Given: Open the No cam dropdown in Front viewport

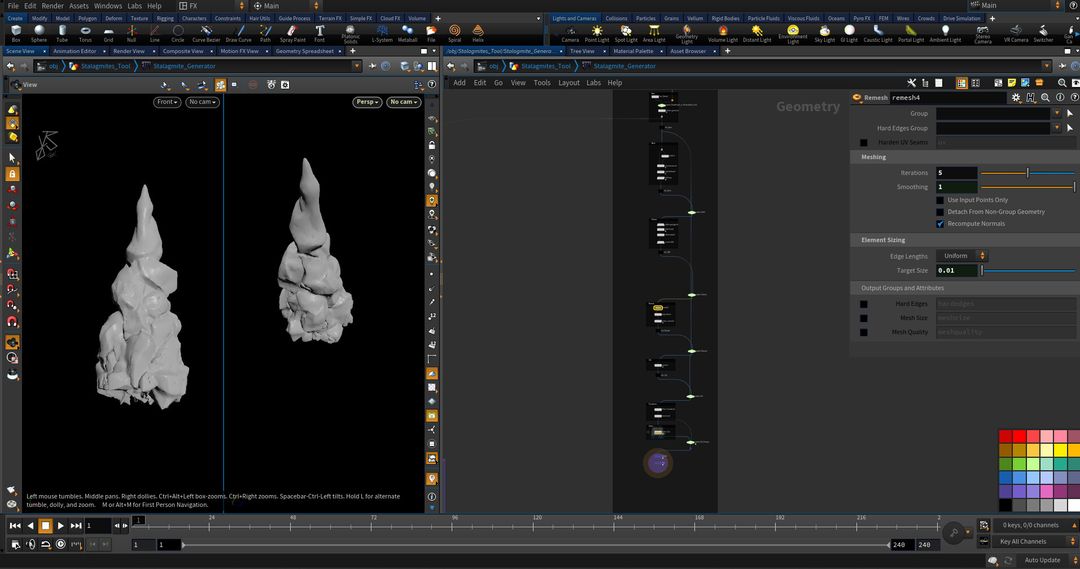Looking at the screenshot, I should (x=202, y=102).
